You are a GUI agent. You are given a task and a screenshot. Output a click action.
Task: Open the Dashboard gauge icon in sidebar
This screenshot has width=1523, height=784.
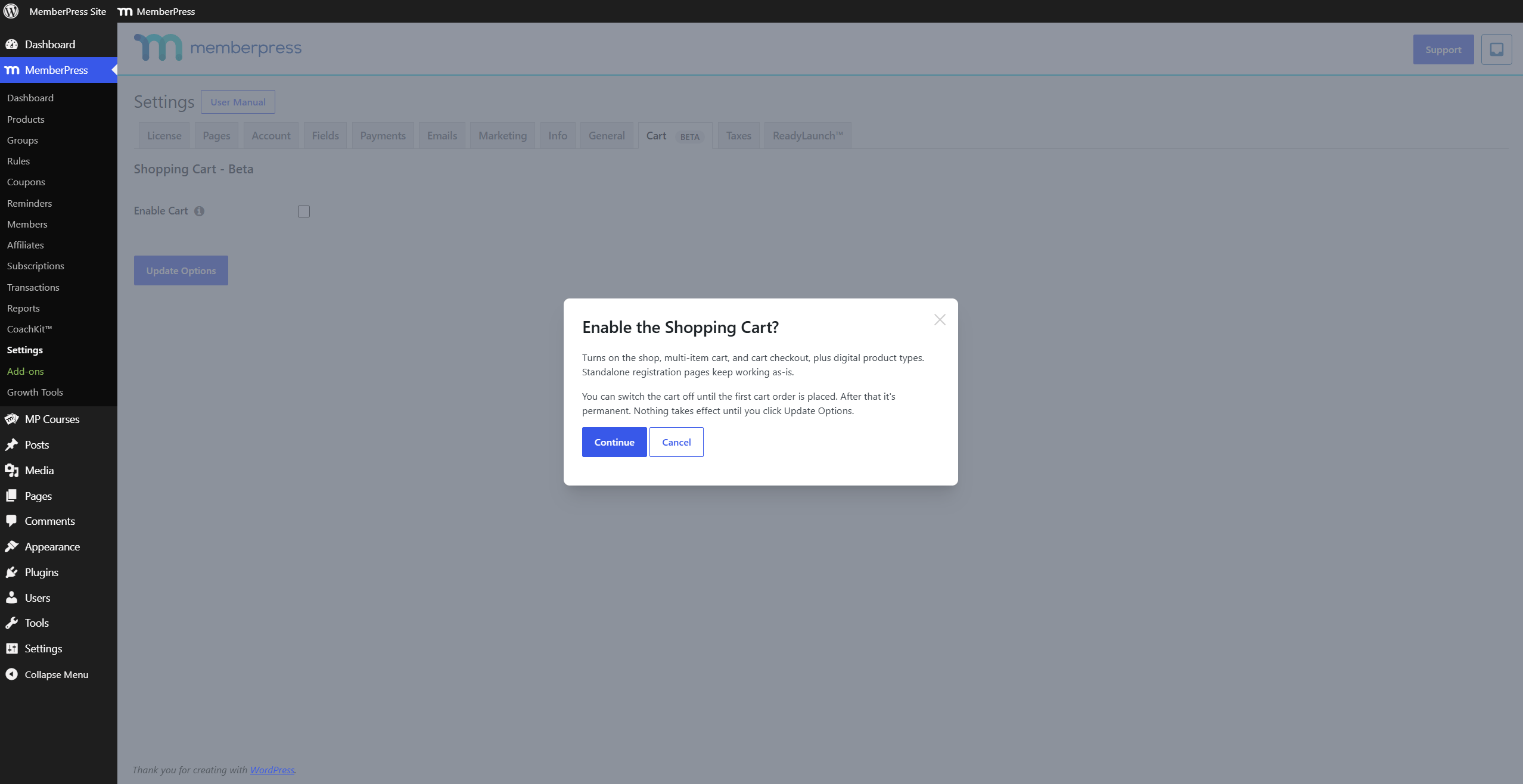coord(11,44)
